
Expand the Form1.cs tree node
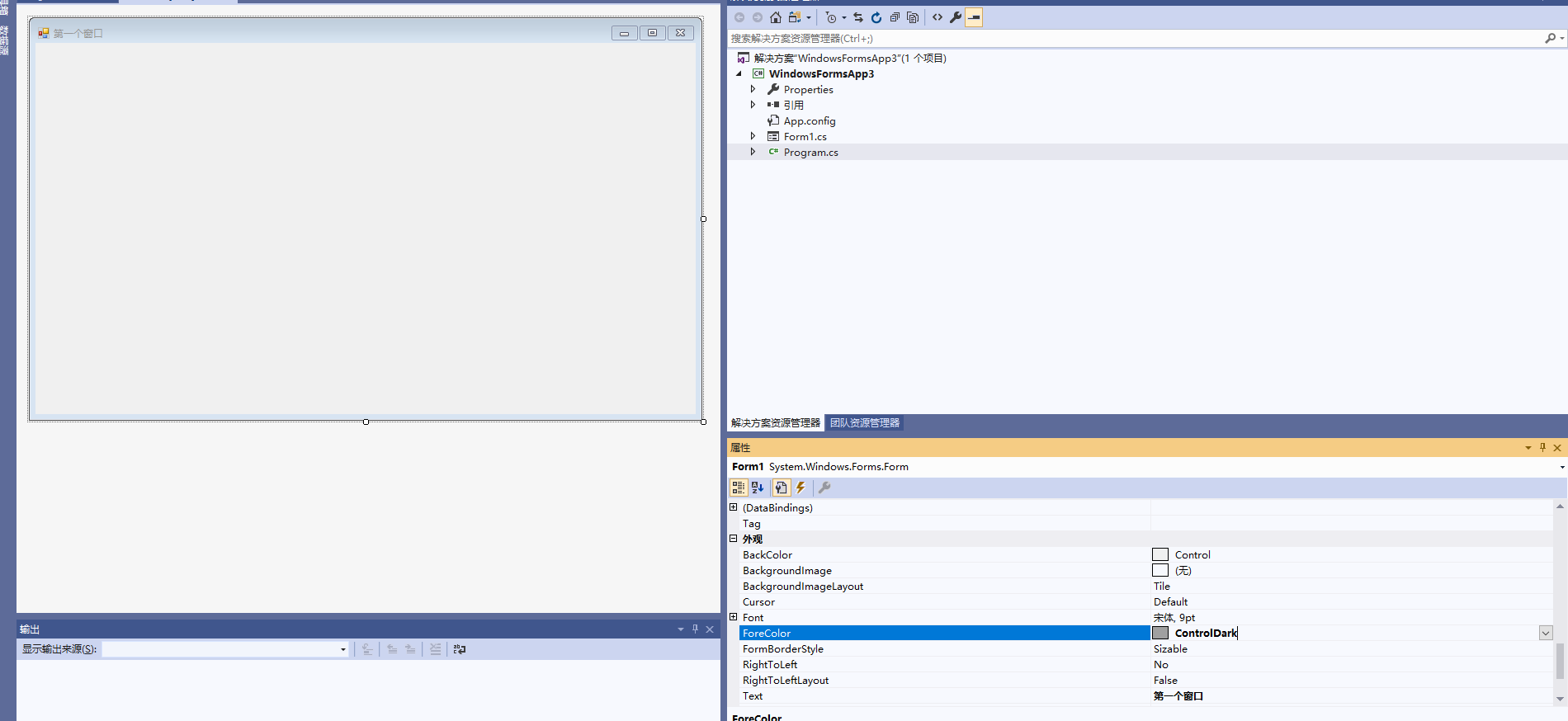(753, 136)
